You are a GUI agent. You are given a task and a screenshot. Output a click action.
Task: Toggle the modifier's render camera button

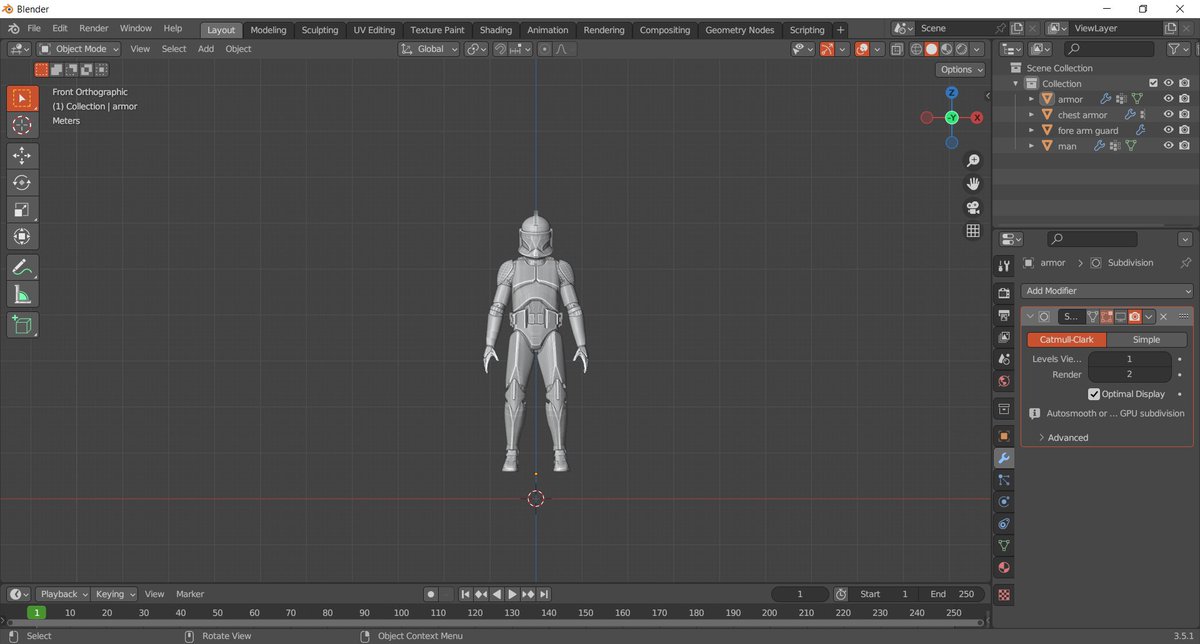1135,316
